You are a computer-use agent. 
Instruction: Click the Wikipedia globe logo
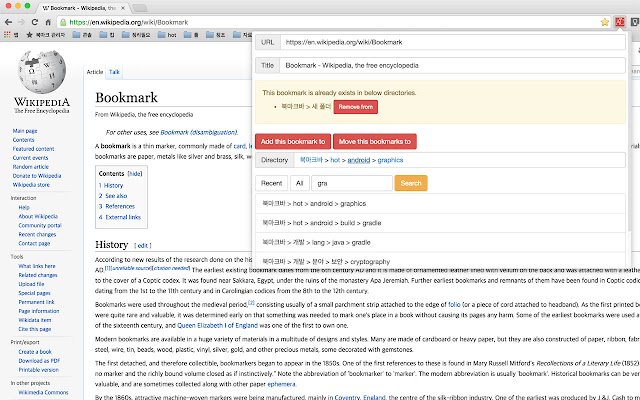42,72
